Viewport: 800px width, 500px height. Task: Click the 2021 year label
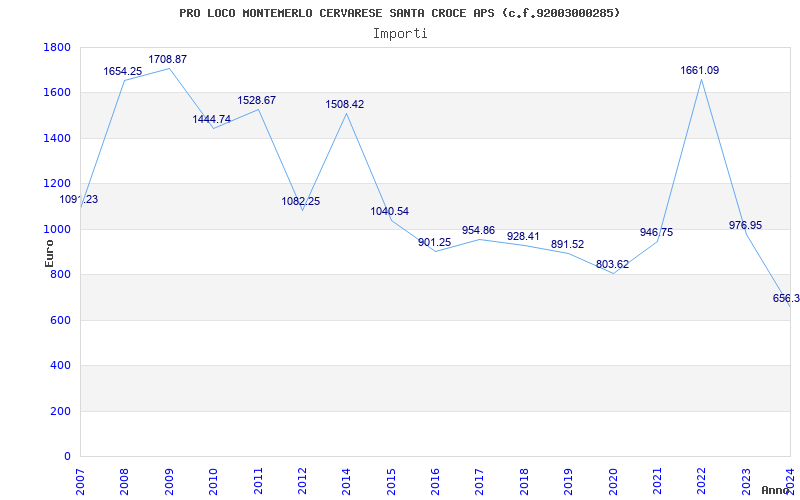tap(658, 481)
